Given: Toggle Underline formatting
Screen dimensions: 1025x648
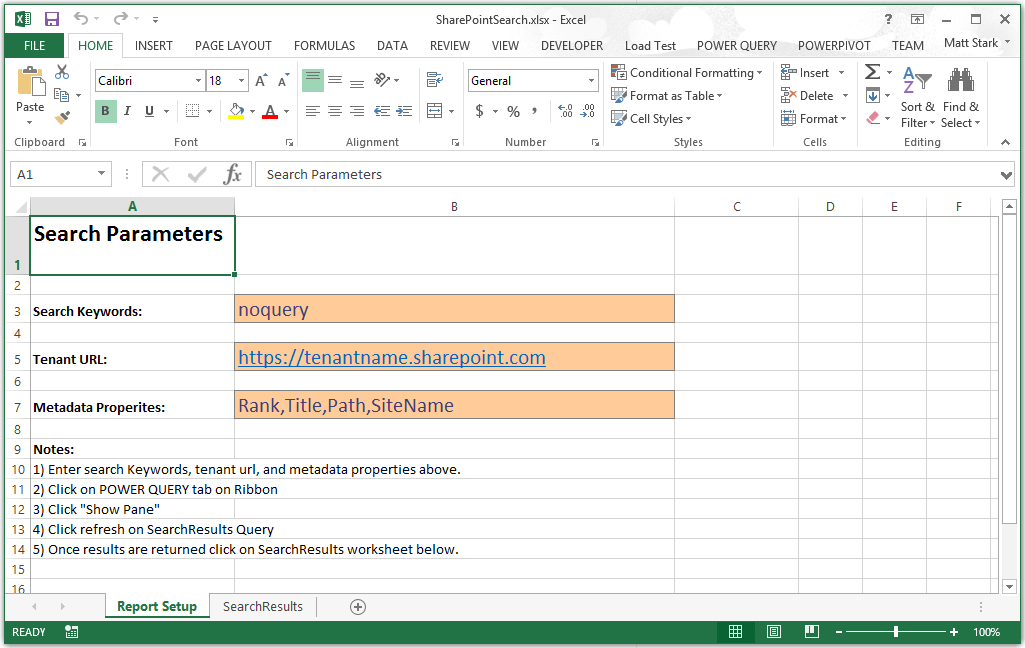Looking at the screenshot, I should pyautogui.click(x=149, y=111).
